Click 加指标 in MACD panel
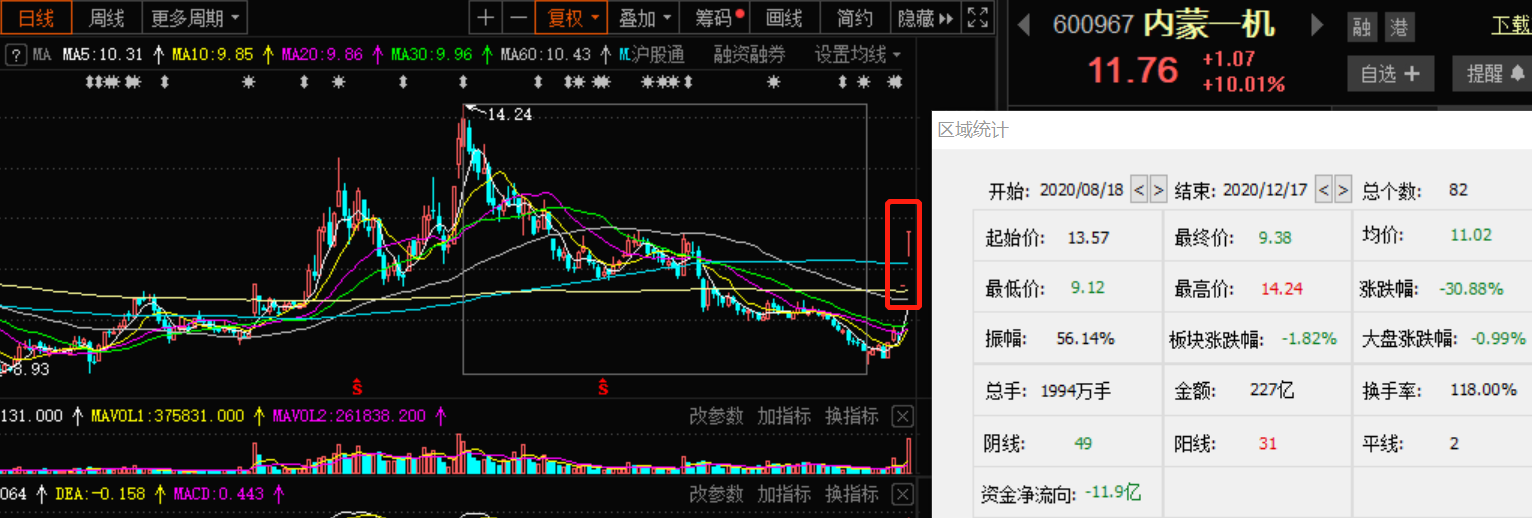Viewport: 1532px width, 518px height. [784, 494]
